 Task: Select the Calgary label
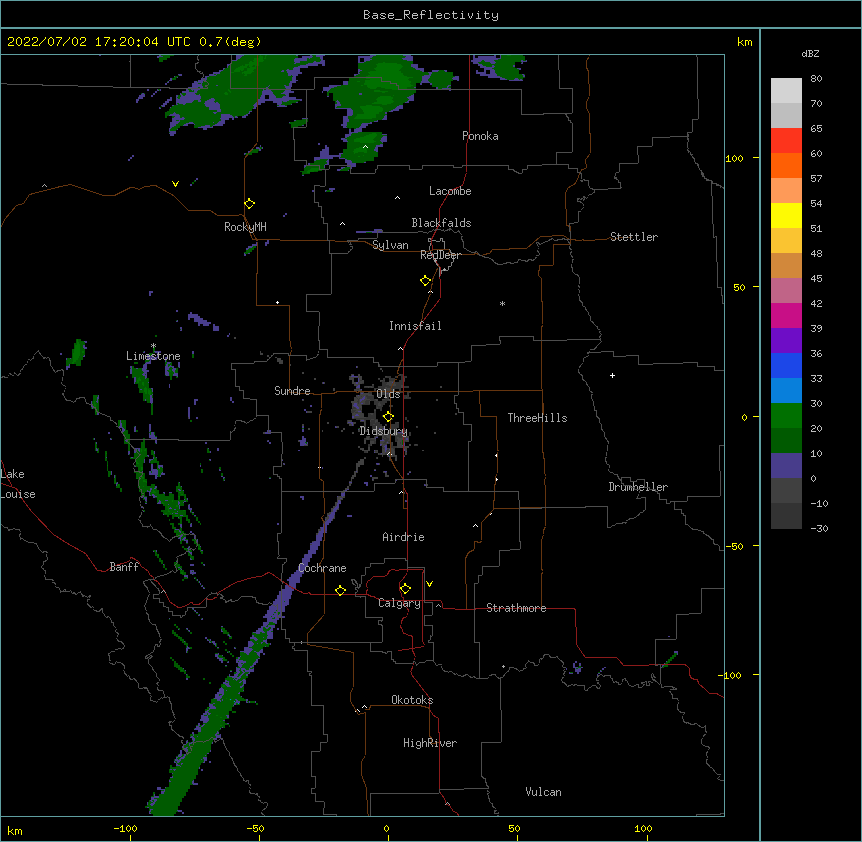399,603
